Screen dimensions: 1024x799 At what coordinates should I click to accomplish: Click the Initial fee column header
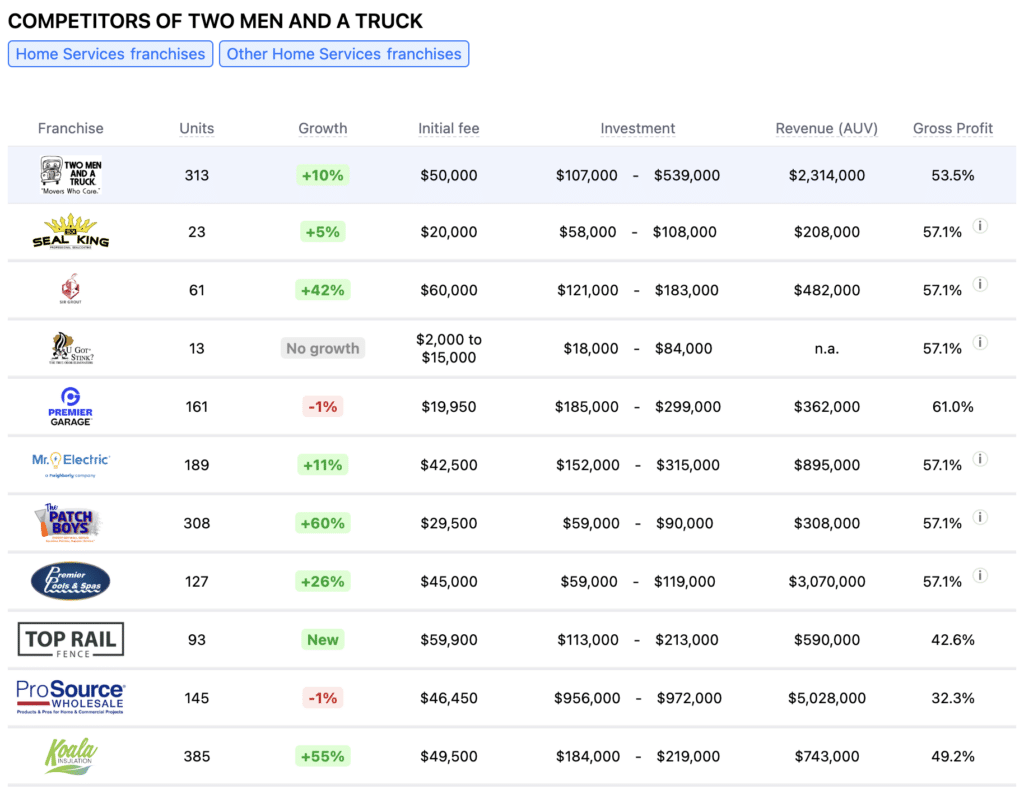449,128
